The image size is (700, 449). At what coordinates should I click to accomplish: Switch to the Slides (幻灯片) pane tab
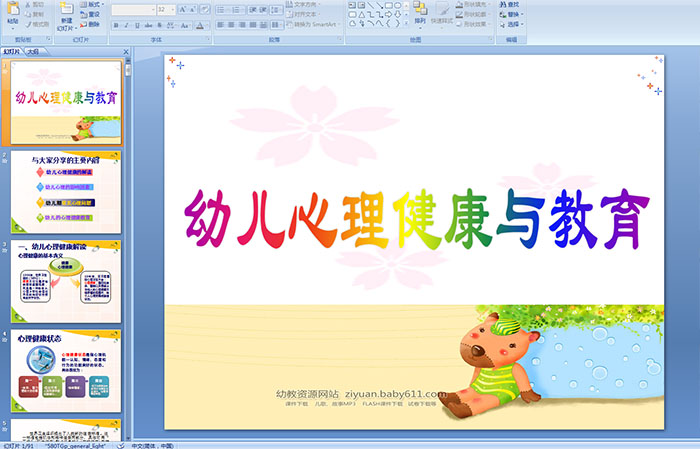point(12,52)
